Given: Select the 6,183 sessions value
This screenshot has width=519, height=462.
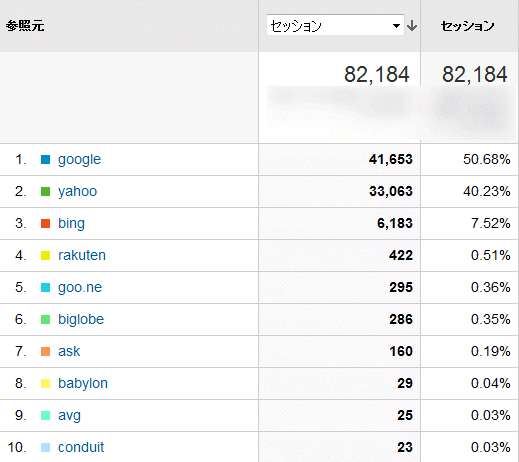Looking at the screenshot, I should point(395,224).
